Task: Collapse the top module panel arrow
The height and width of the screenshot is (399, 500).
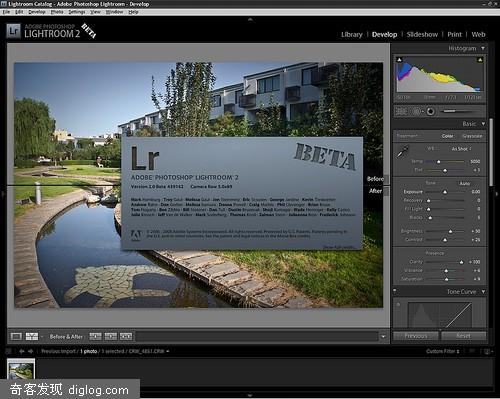Action: pyautogui.click(x=250, y=20)
